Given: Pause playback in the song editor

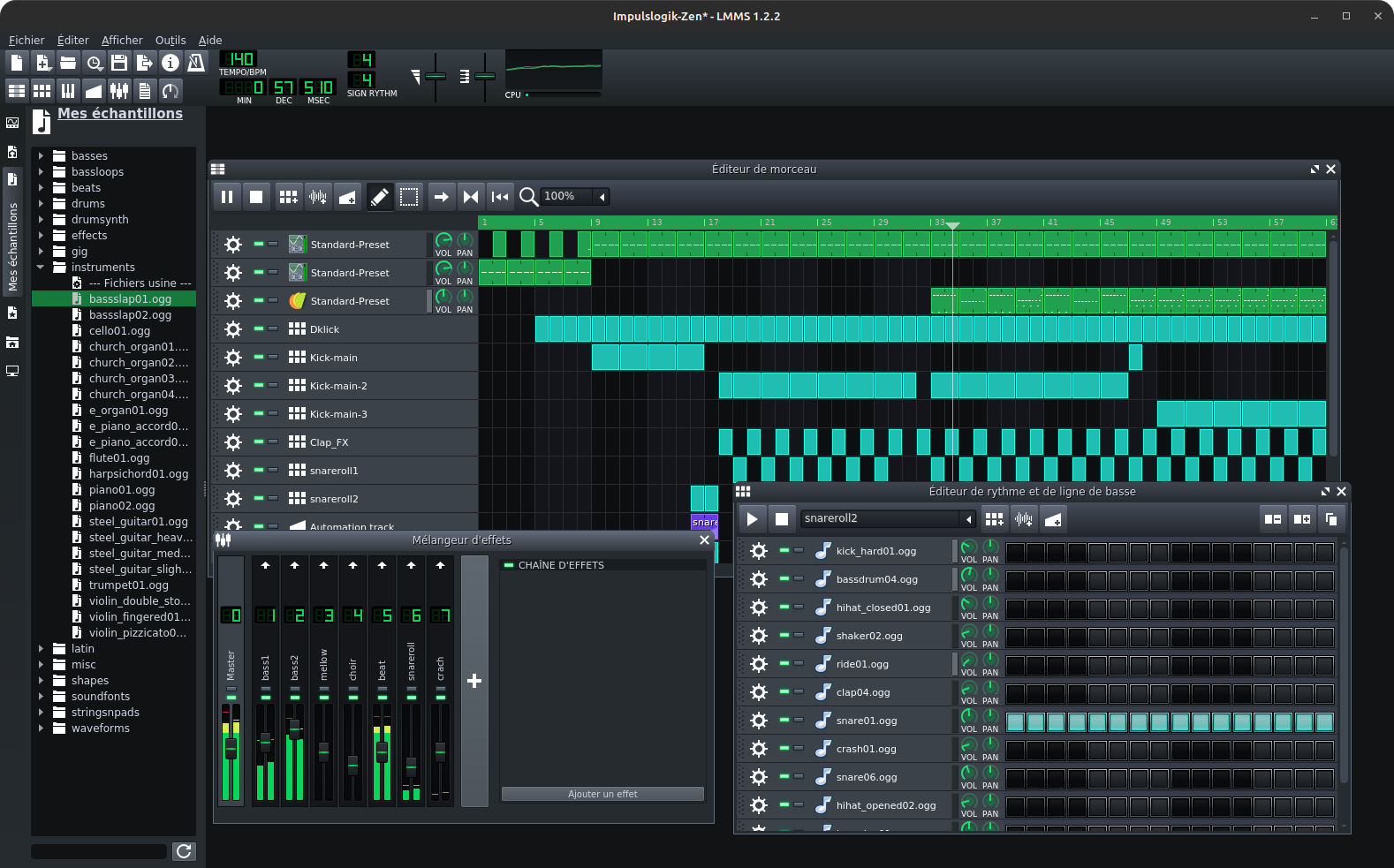Looking at the screenshot, I should [x=227, y=197].
